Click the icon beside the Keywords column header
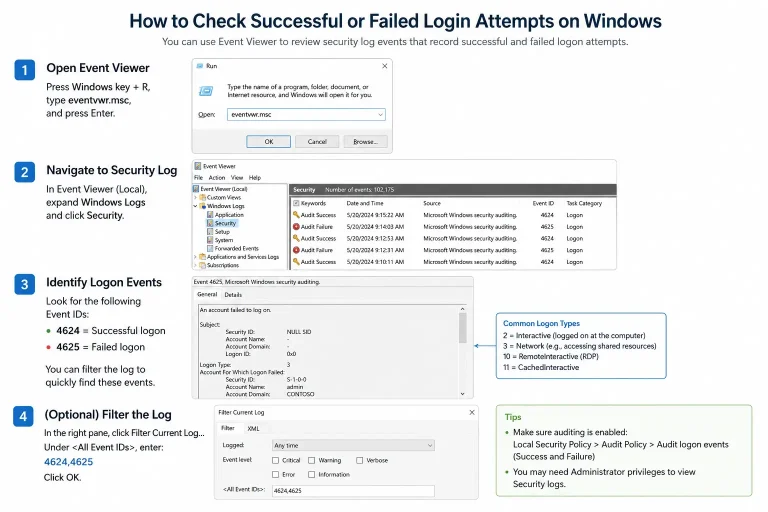 point(296,203)
